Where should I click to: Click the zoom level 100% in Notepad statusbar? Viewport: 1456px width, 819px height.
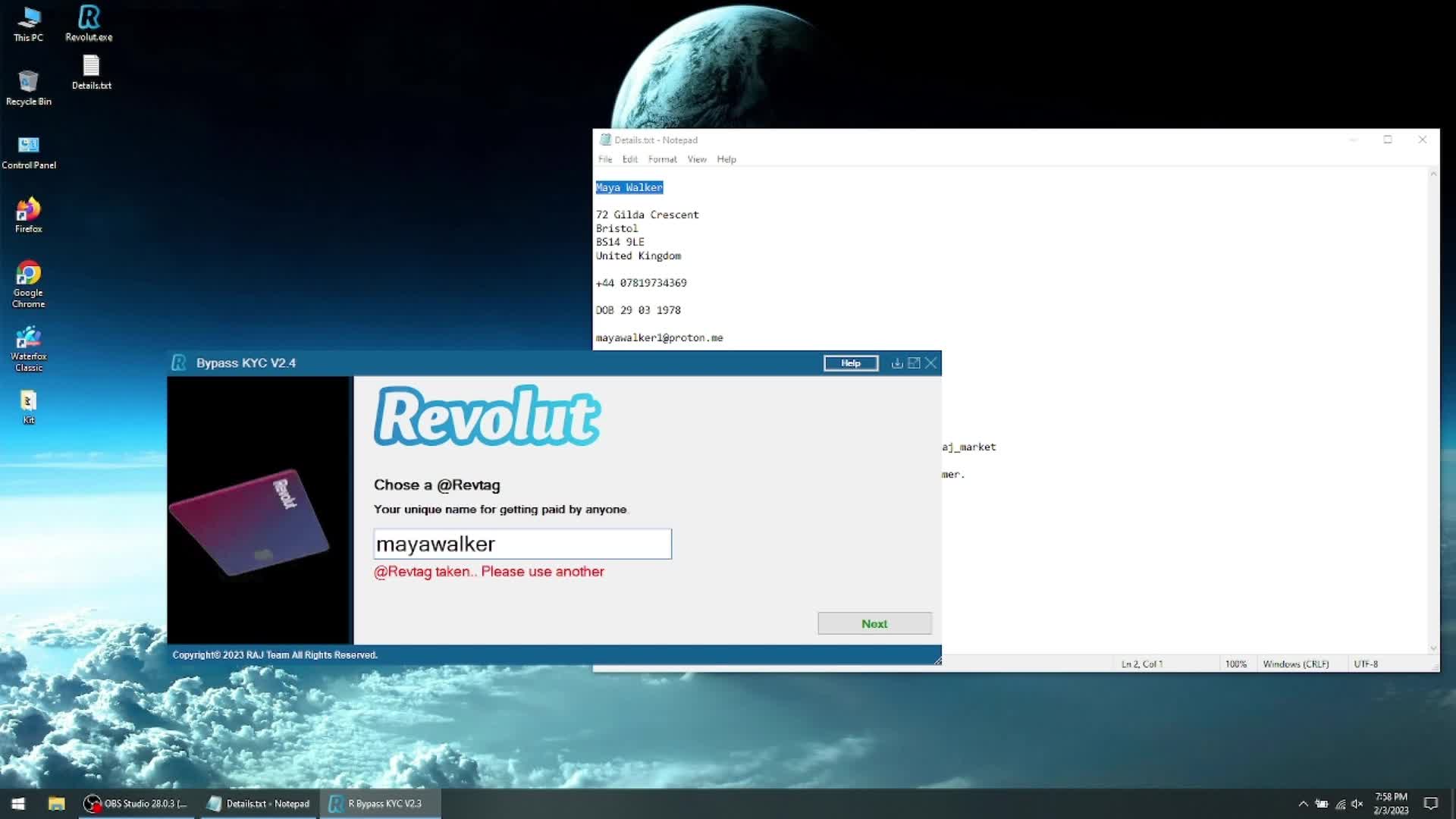coord(1236,664)
